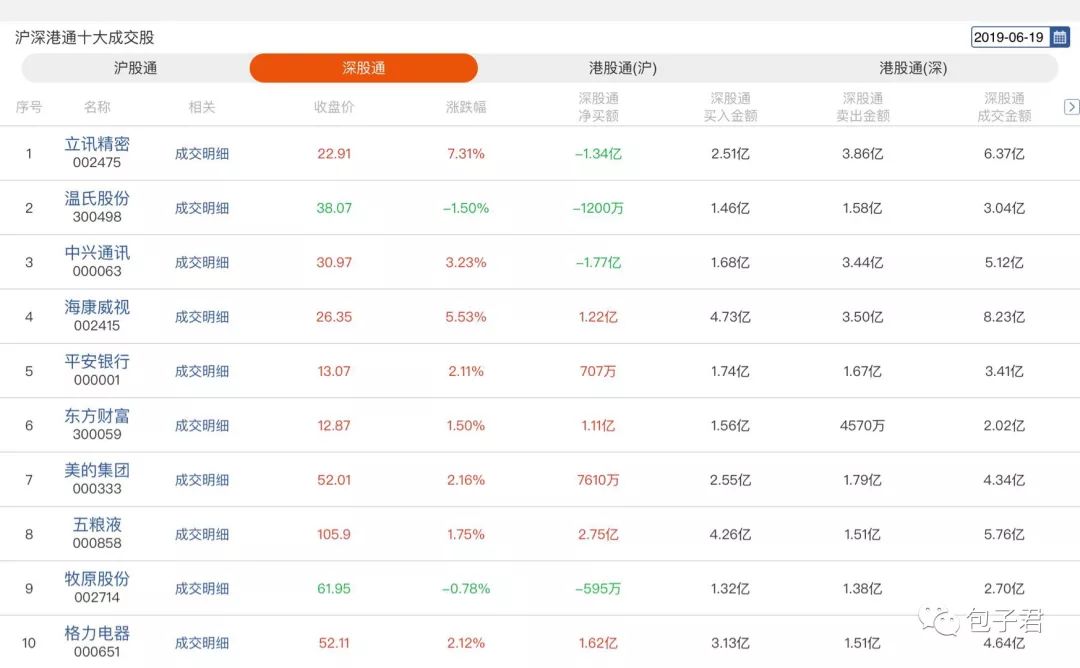Switch to the 沪股通 tab

click(x=136, y=68)
